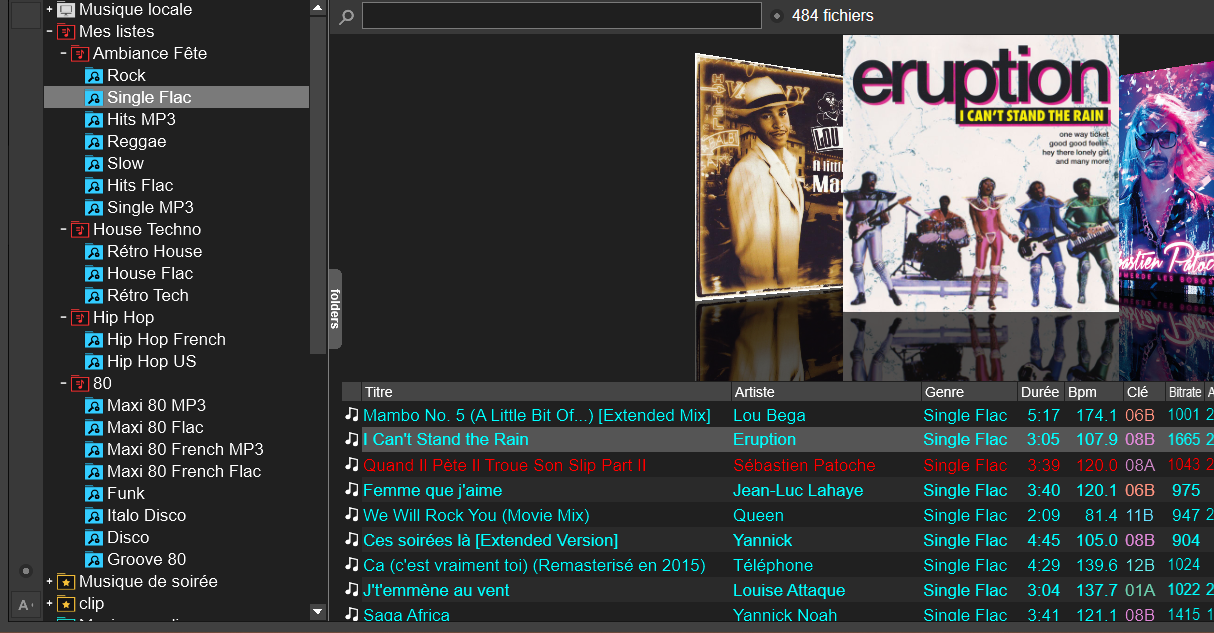This screenshot has width=1214, height=633.
Task: Open the Maxi 80 Flac list
Action: click(x=155, y=427)
